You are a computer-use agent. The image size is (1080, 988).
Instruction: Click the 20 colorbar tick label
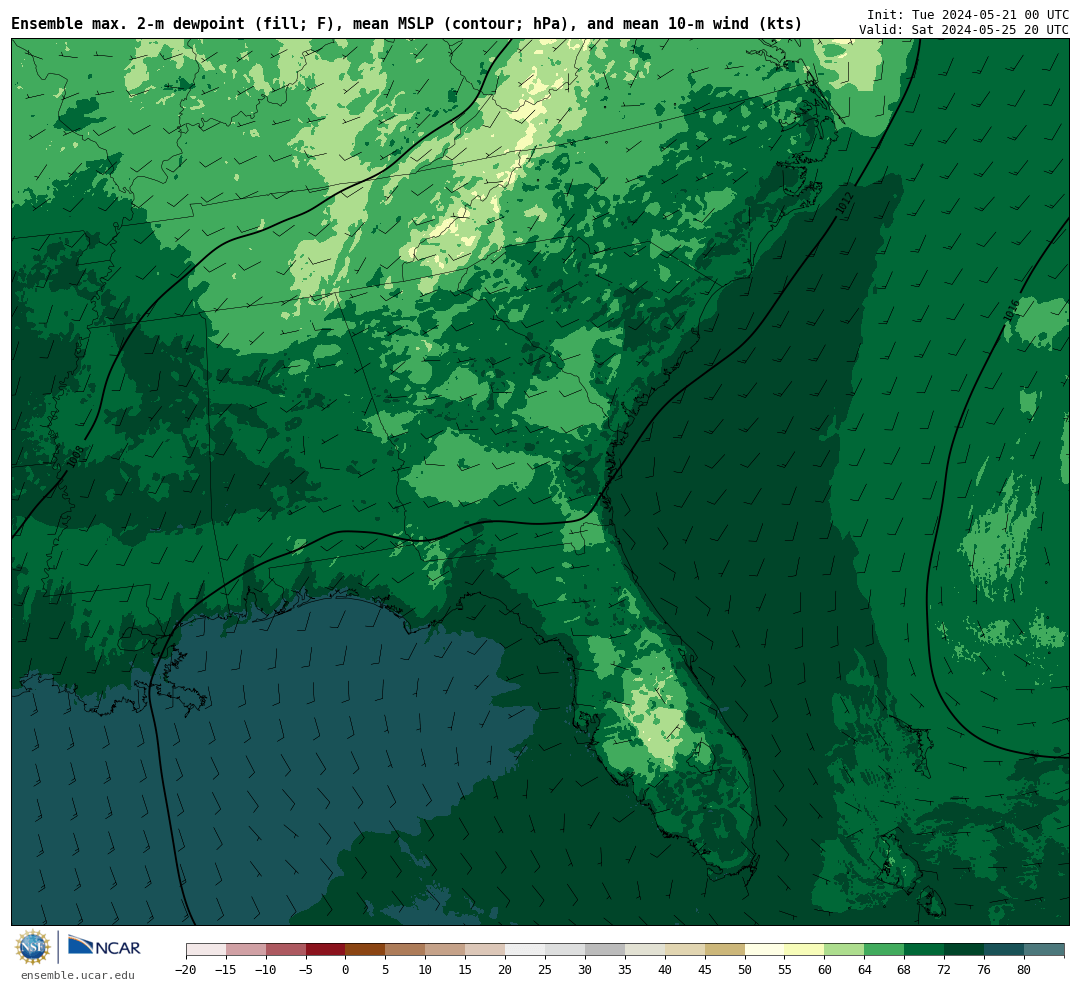pyautogui.click(x=506, y=969)
